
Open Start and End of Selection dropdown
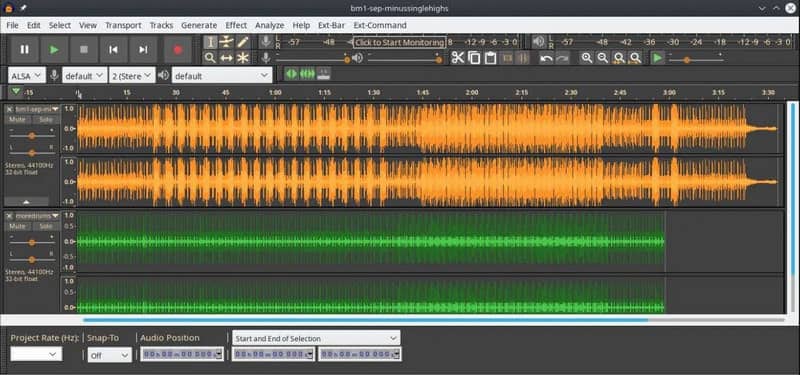[x=316, y=338]
